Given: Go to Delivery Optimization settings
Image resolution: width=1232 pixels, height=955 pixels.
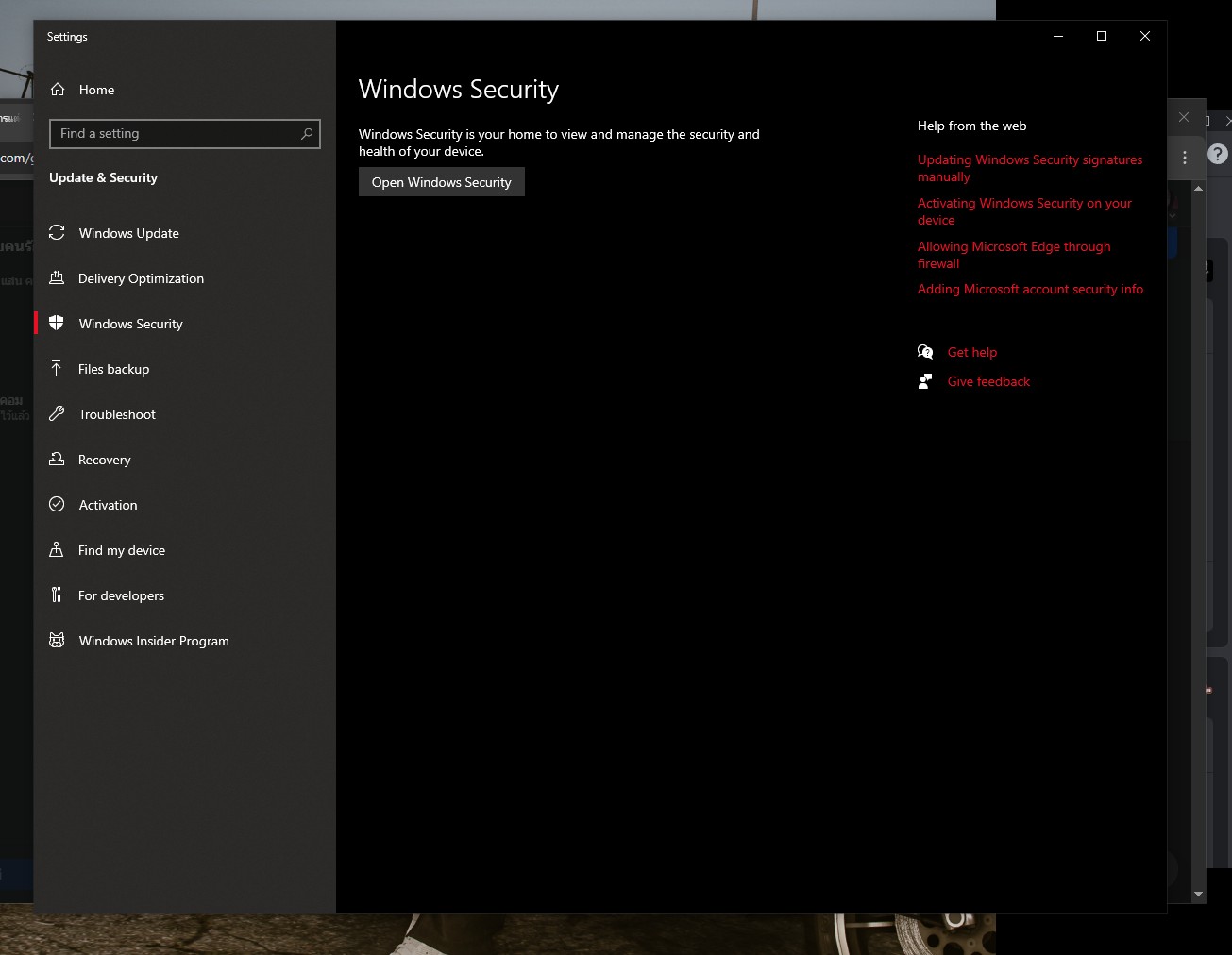Looking at the screenshot, I should coord(141,278).
